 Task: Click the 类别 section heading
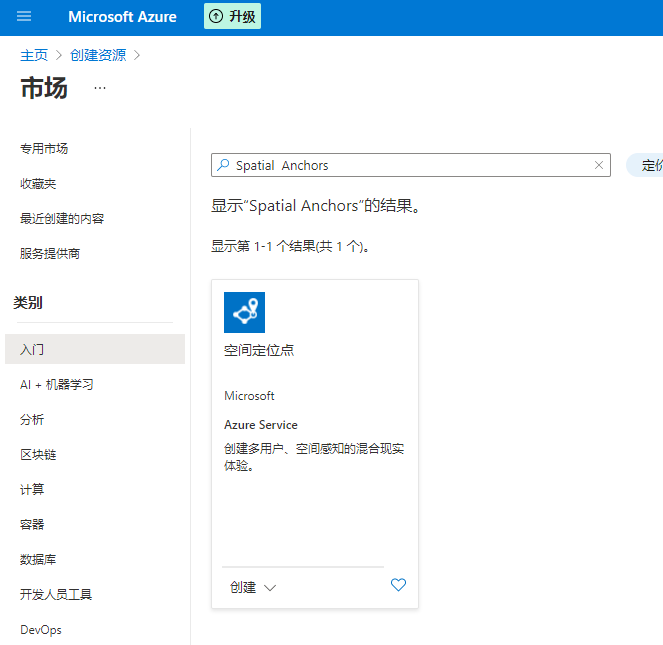click(28, 303)
